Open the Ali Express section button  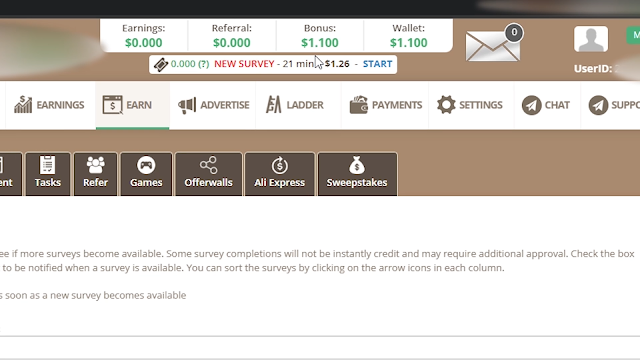pos(280,174)
